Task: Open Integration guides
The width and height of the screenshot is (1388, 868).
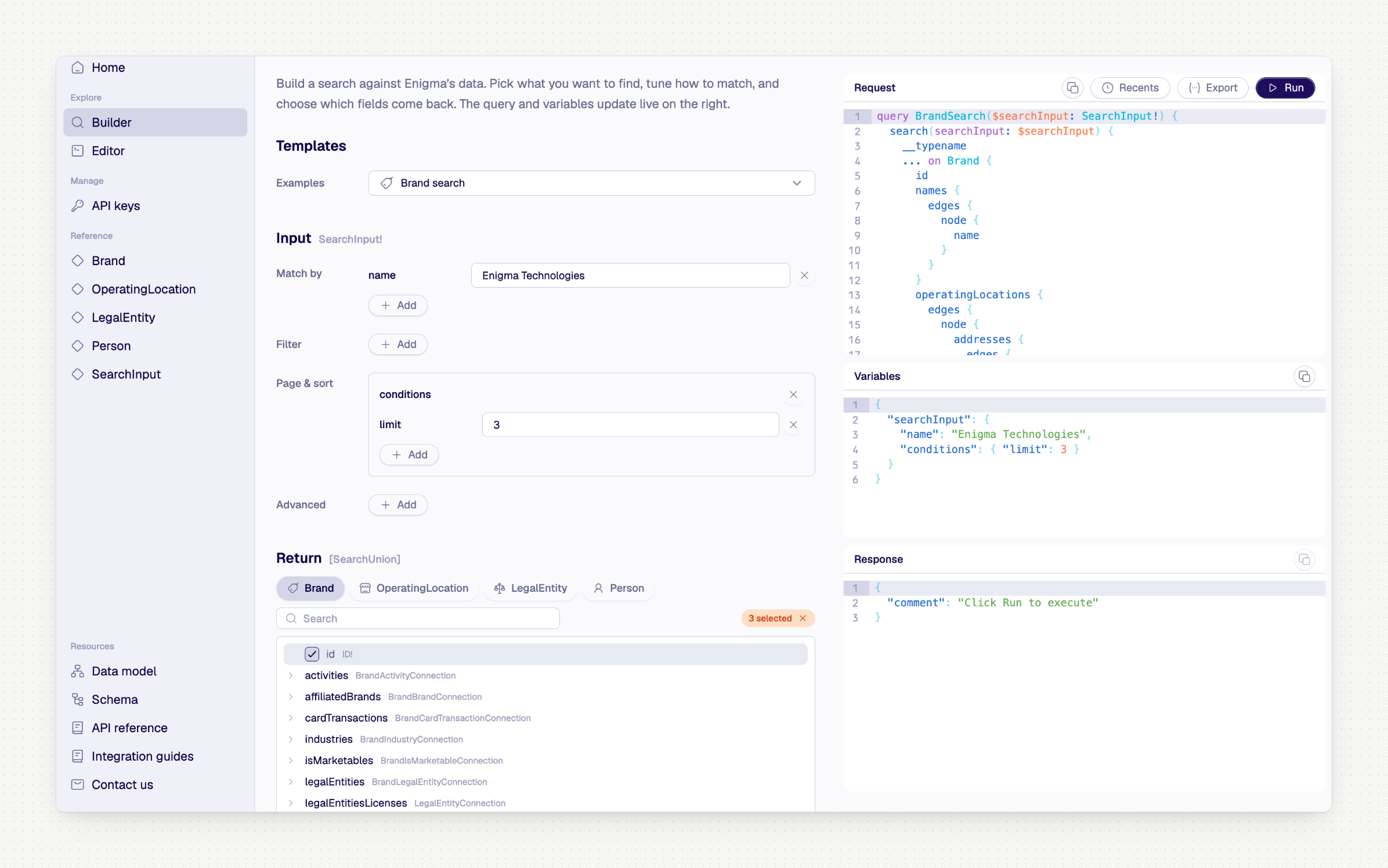Action: (x=155, y=757)
